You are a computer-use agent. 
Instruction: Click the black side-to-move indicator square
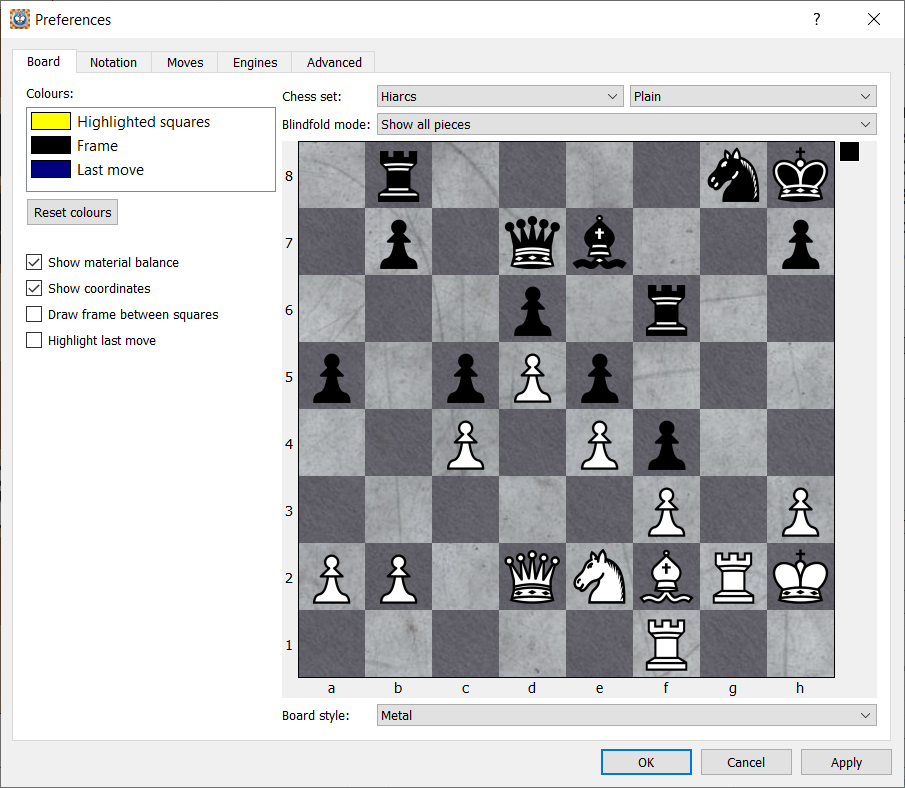pyautogui.click(x=849, y=151)
